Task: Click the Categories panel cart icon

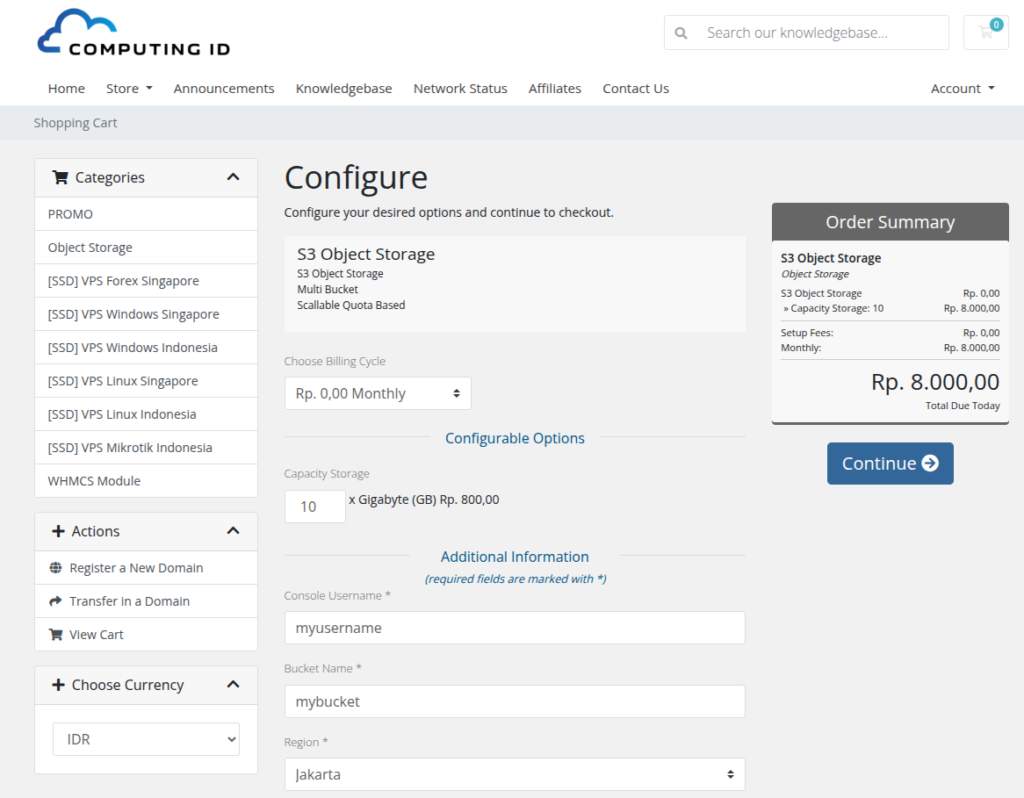Action: point(62,177)
